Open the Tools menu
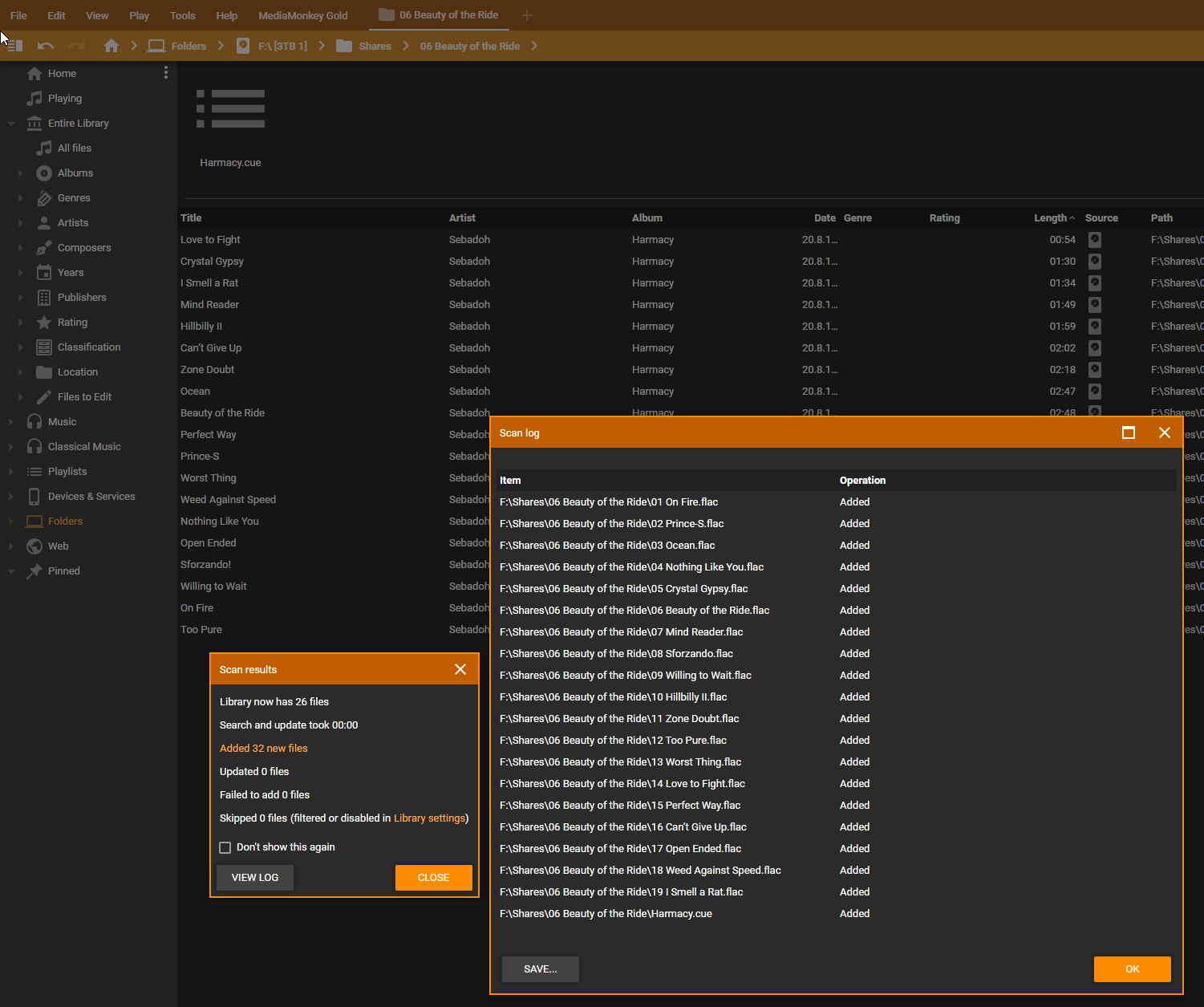This screenshot has width=1204, height=1007. 182,15
